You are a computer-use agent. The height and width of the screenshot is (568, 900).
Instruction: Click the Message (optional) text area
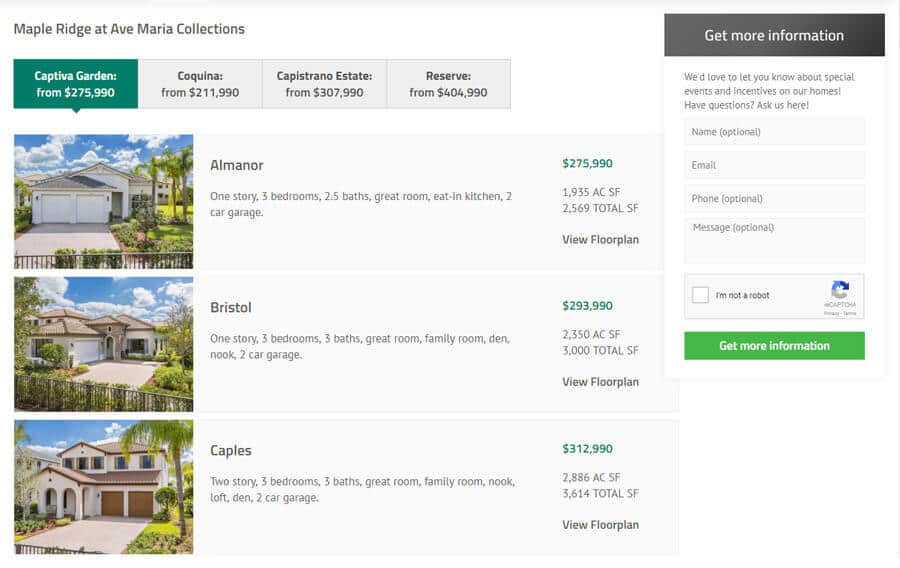coord(774,240)
